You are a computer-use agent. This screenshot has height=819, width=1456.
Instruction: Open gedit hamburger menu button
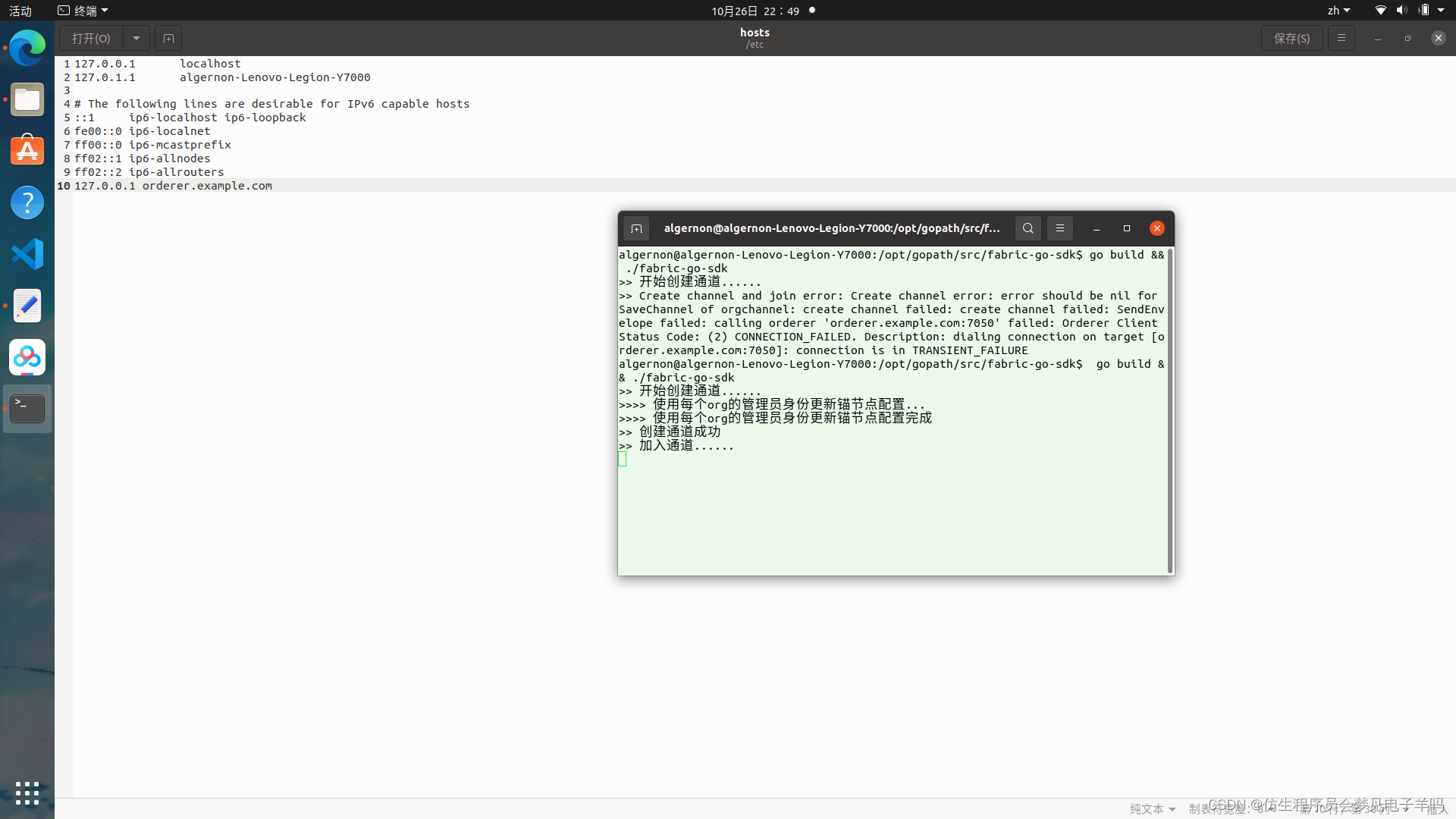click(x=1341, y=38)
